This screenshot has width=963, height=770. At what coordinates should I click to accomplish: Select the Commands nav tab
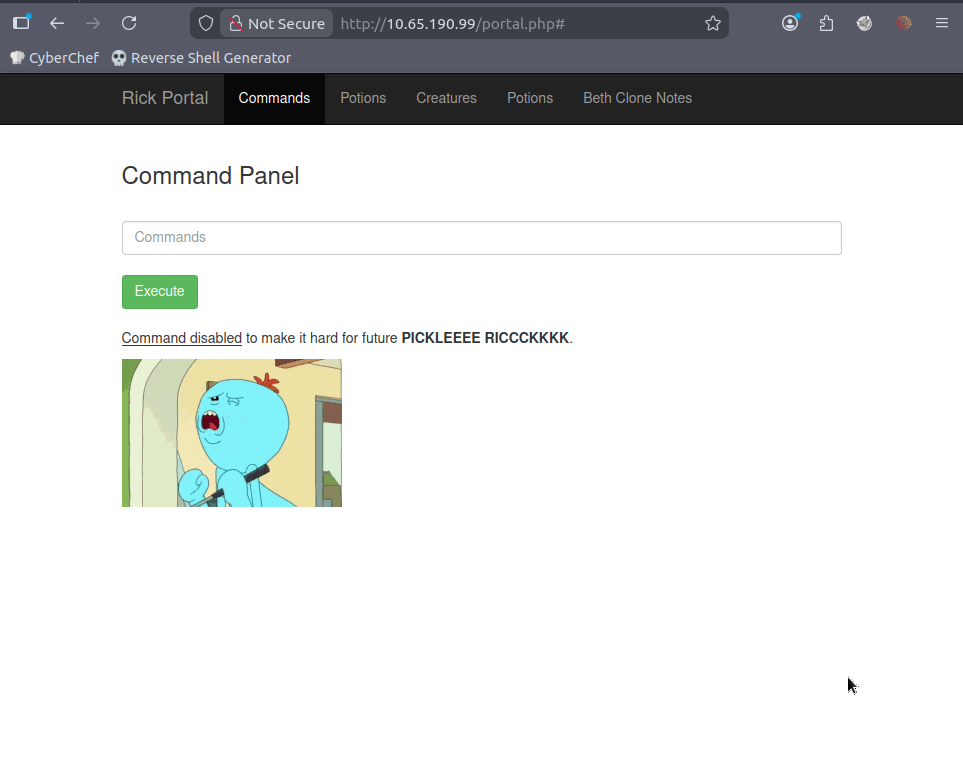tap(274, 98)
